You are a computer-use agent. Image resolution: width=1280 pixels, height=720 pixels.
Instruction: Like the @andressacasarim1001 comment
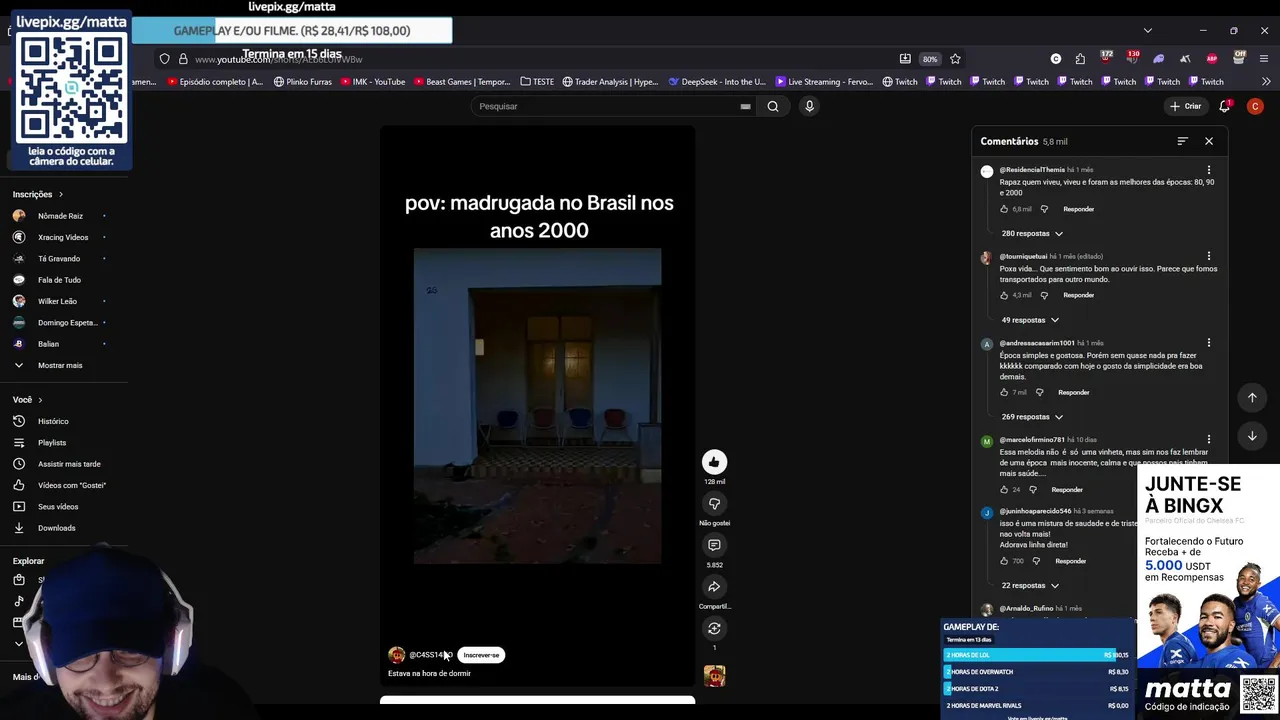tap(1004, 392)
